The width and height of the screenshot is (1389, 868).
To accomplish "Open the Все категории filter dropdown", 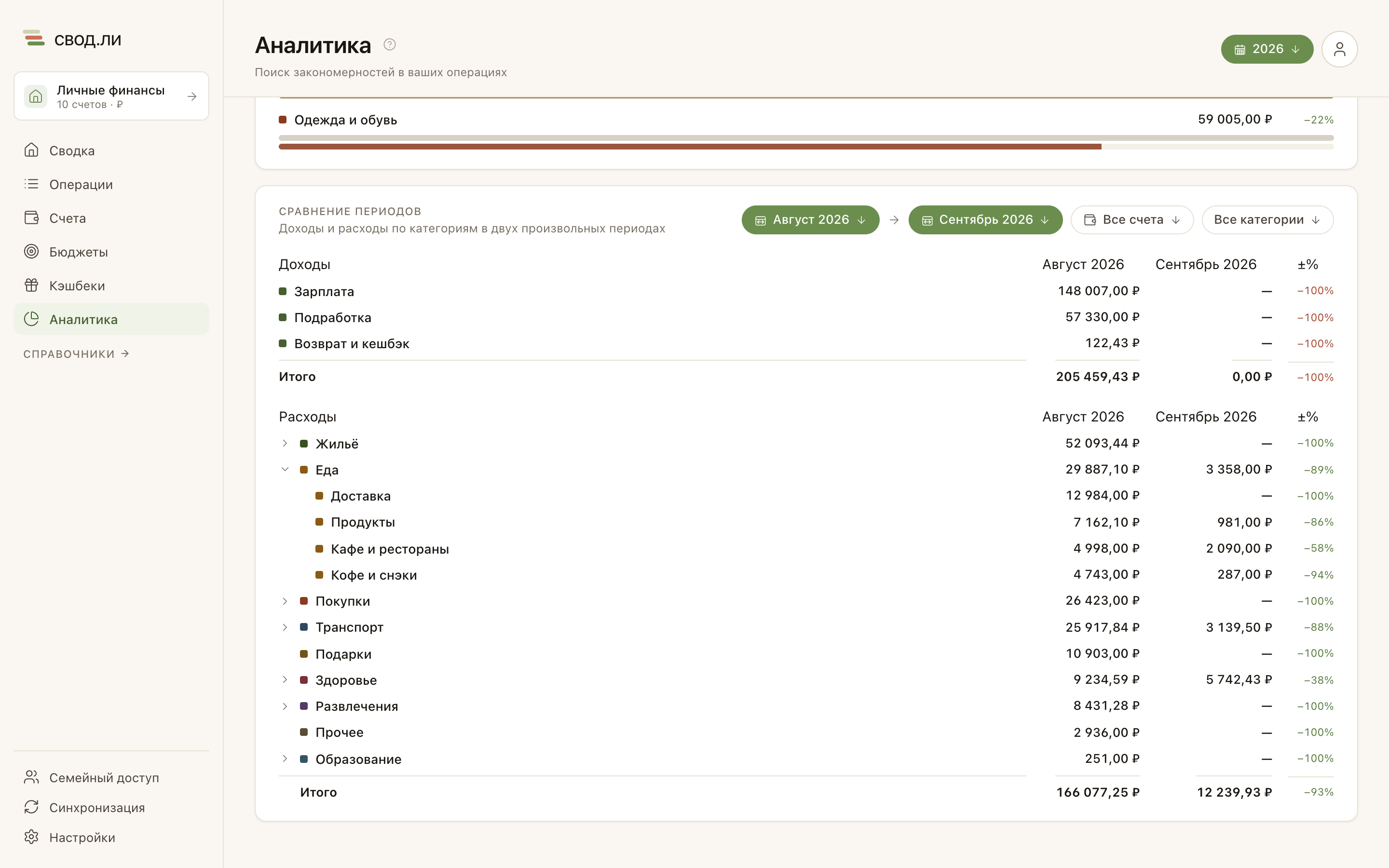I will click(x=1267, y=220).
